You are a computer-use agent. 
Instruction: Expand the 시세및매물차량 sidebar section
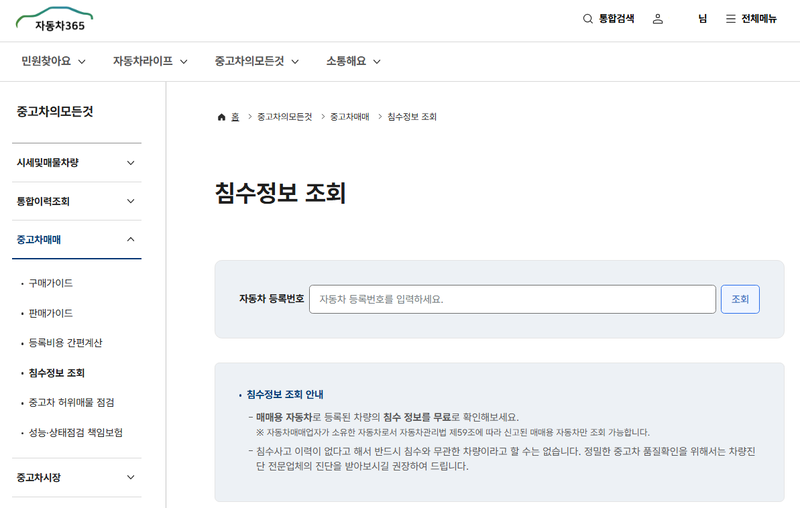[x=77, y=163]
